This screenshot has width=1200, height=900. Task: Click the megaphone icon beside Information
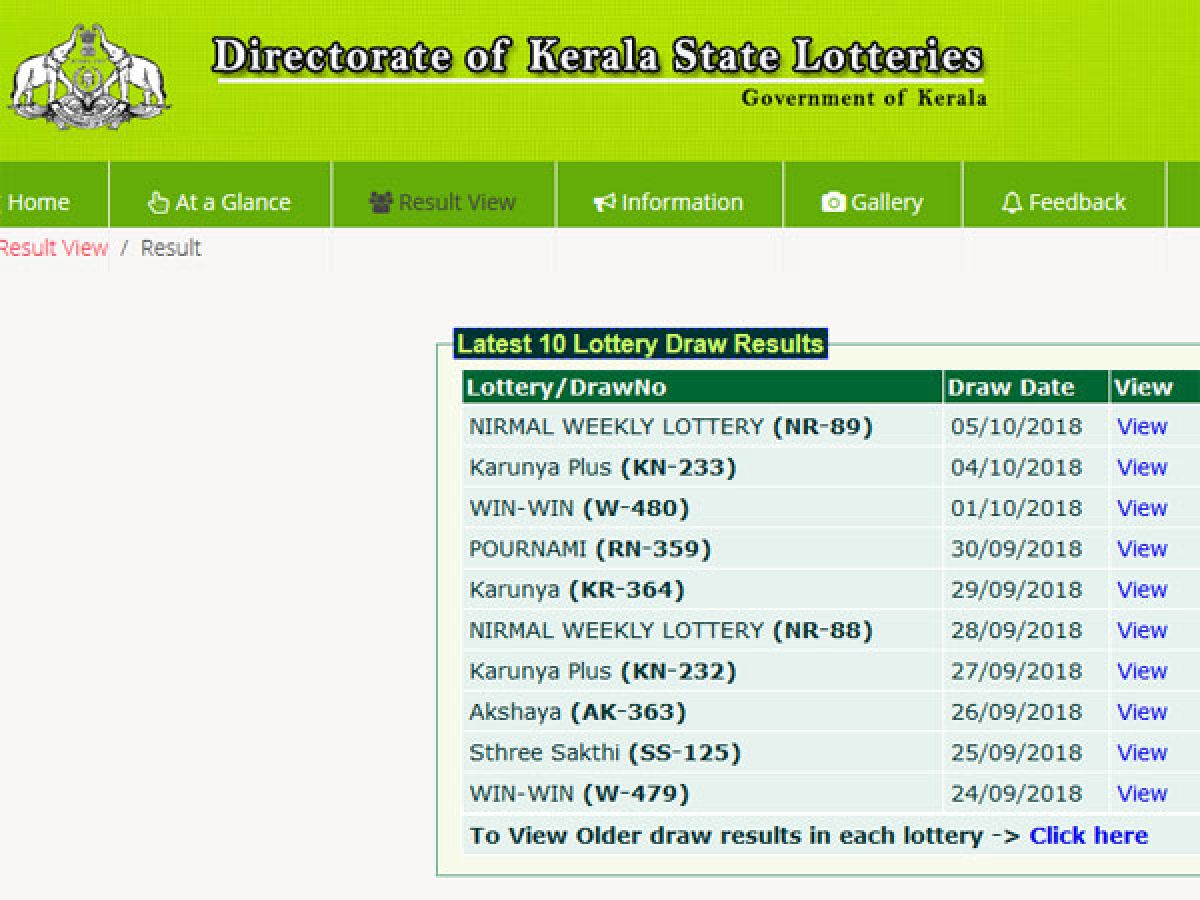tap(604, 203)
